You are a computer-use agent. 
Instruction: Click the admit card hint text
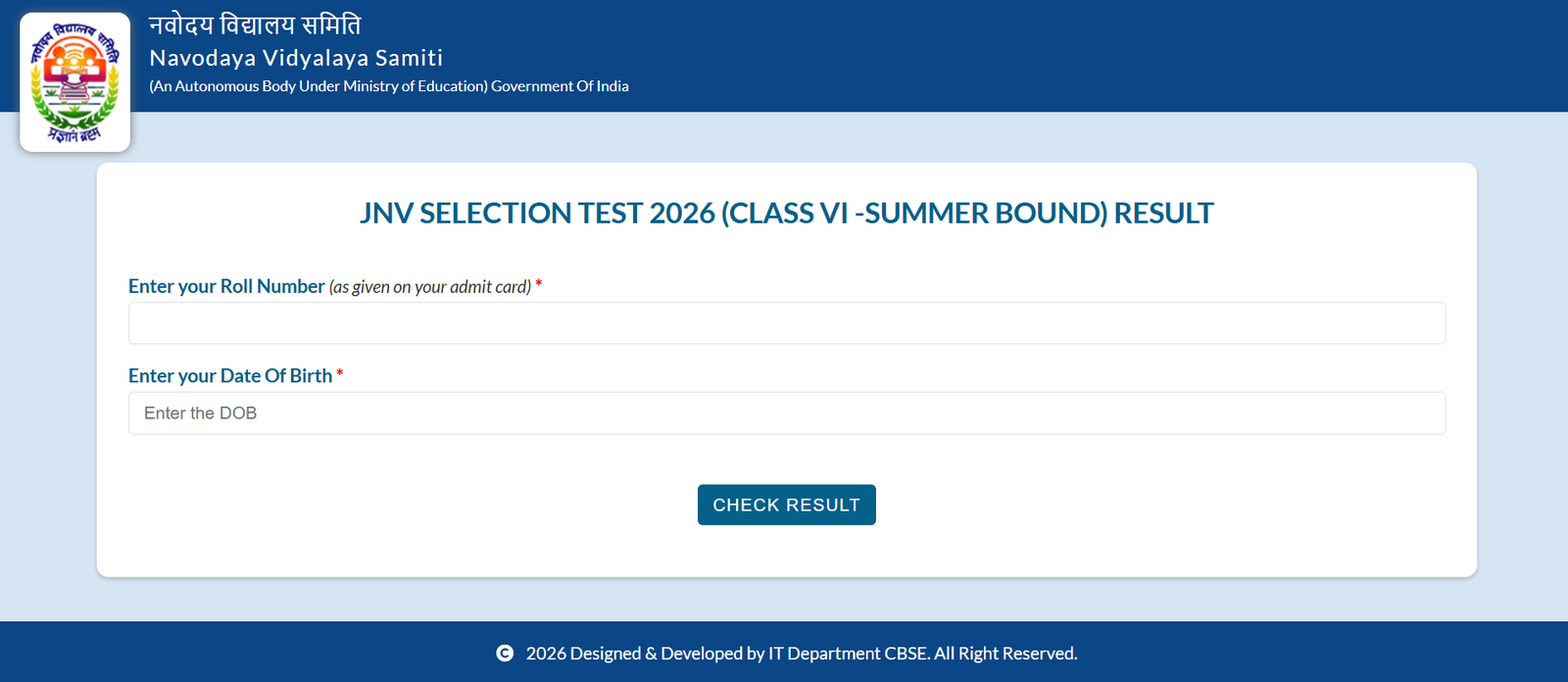click(x=430, y=287)
